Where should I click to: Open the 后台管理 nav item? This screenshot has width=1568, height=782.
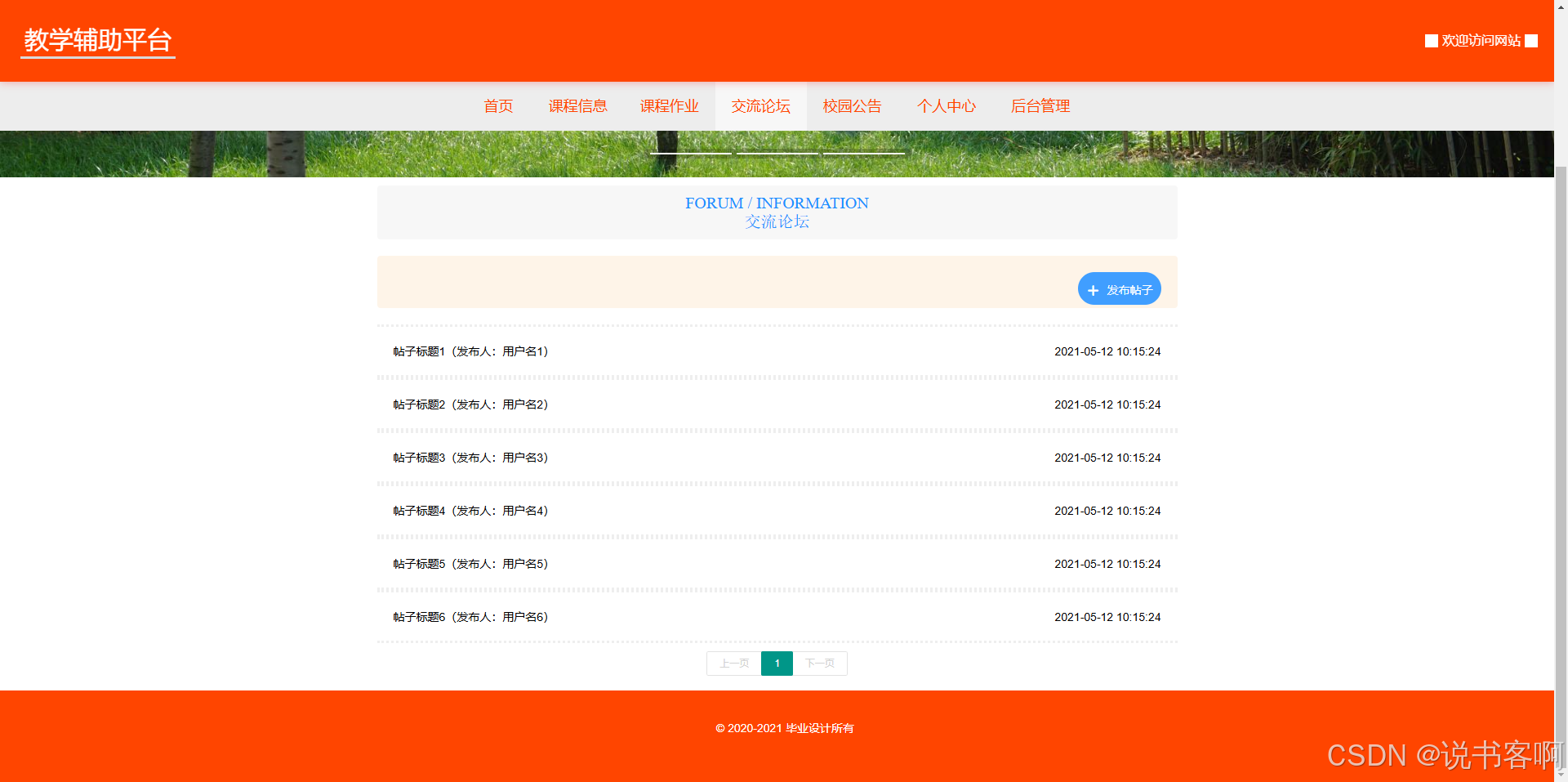1040,106
